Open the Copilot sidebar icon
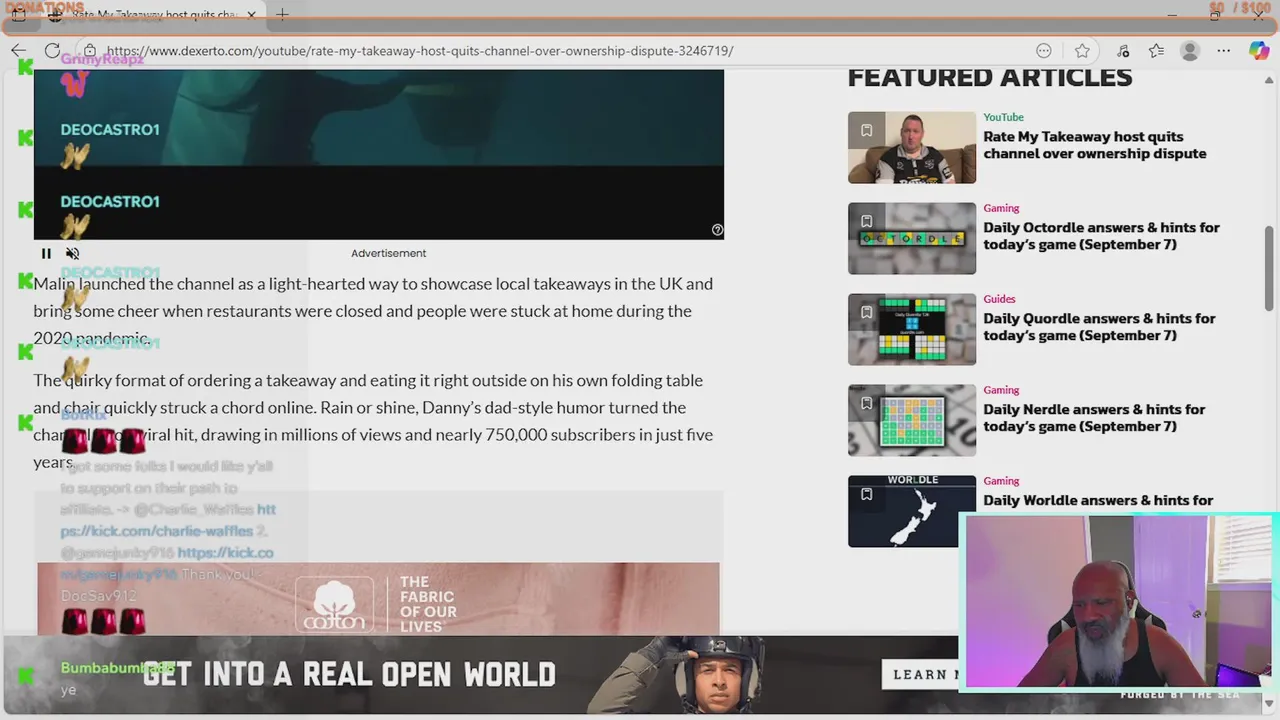Image resolution: width=1280 pixels, height=720 pixels. (x=1259, y=50)
